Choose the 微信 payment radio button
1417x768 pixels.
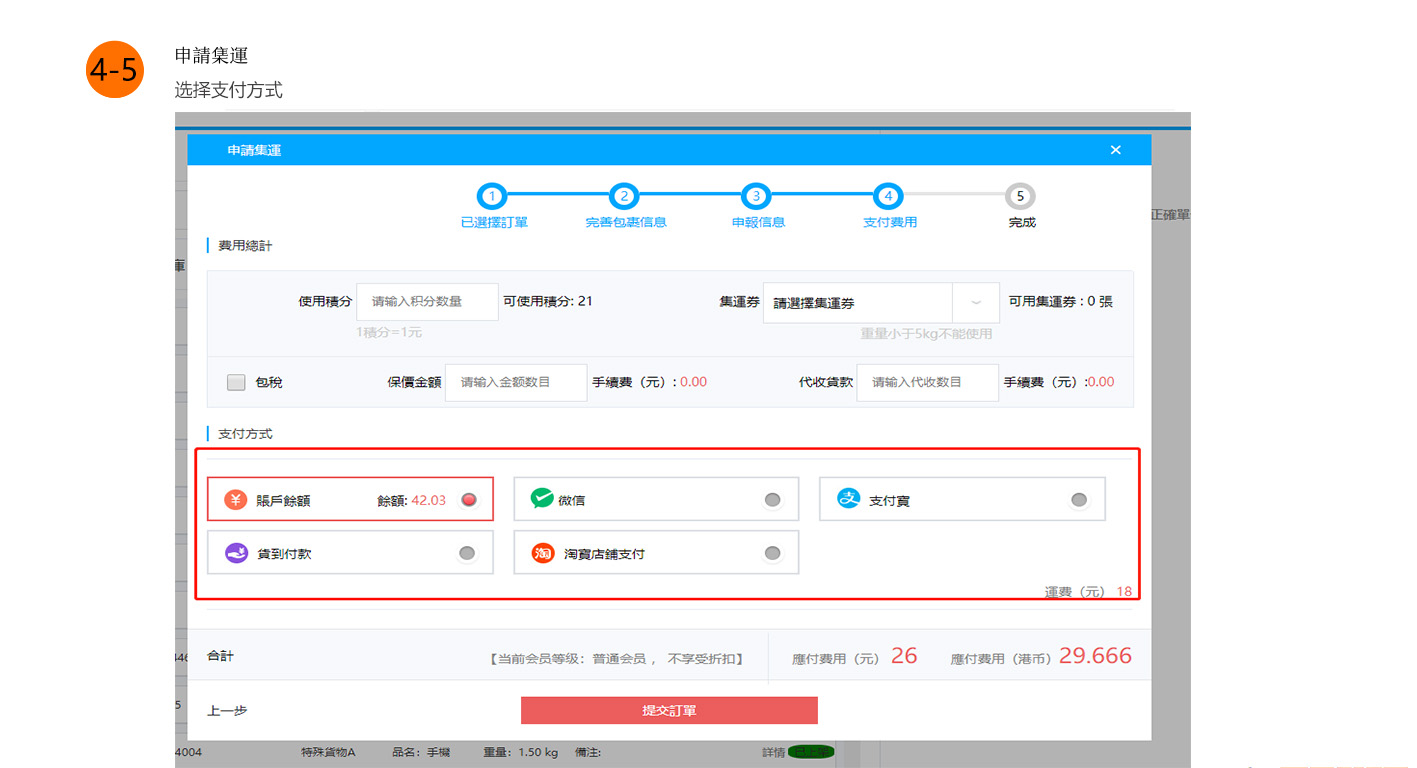click(x=772, y=500)
